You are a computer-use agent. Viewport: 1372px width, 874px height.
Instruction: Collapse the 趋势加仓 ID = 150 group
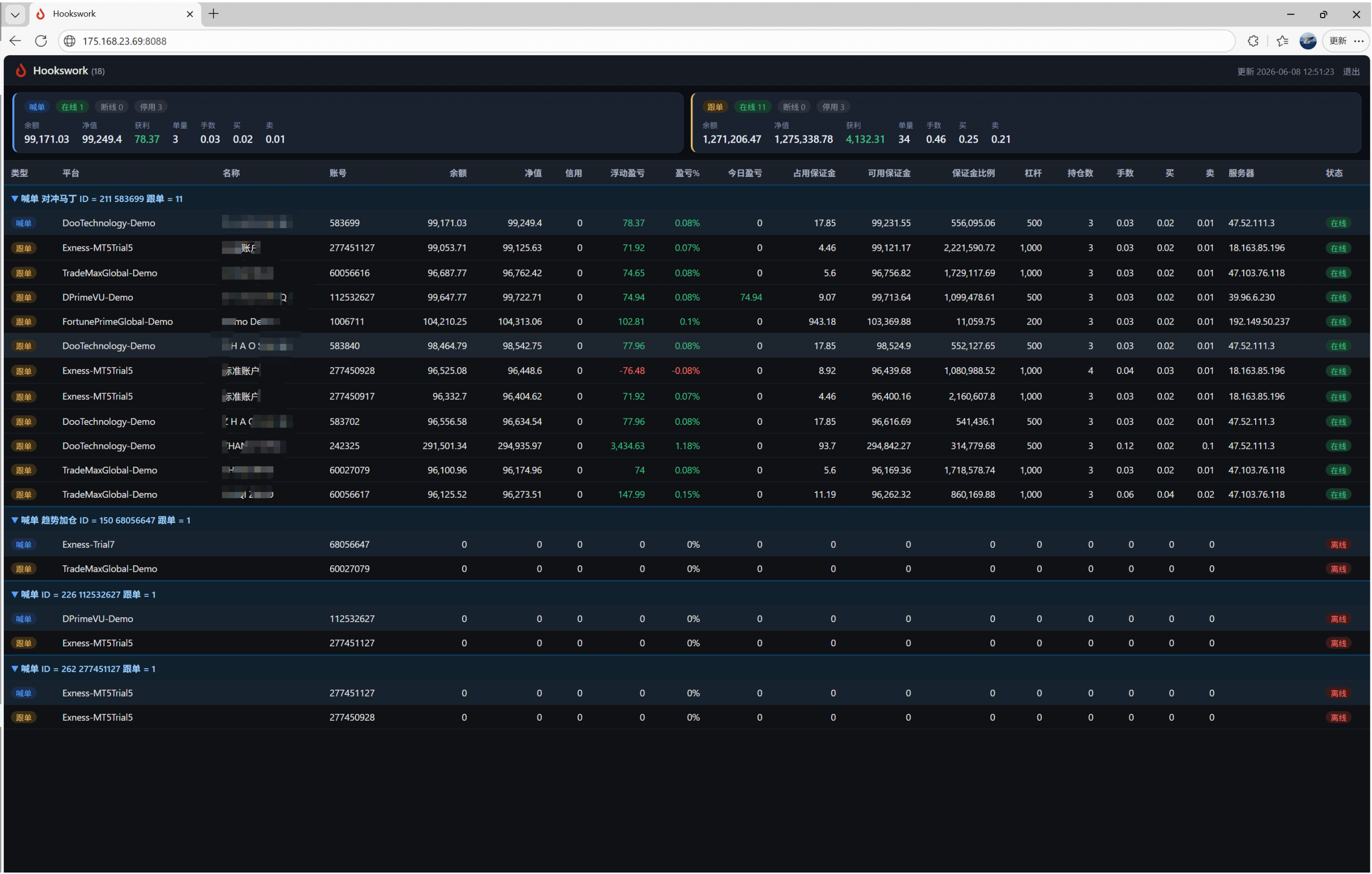15,520
